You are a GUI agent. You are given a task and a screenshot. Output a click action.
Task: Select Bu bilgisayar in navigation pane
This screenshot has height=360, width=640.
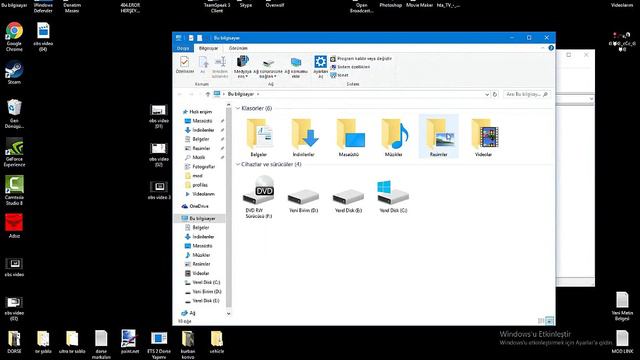199,219
